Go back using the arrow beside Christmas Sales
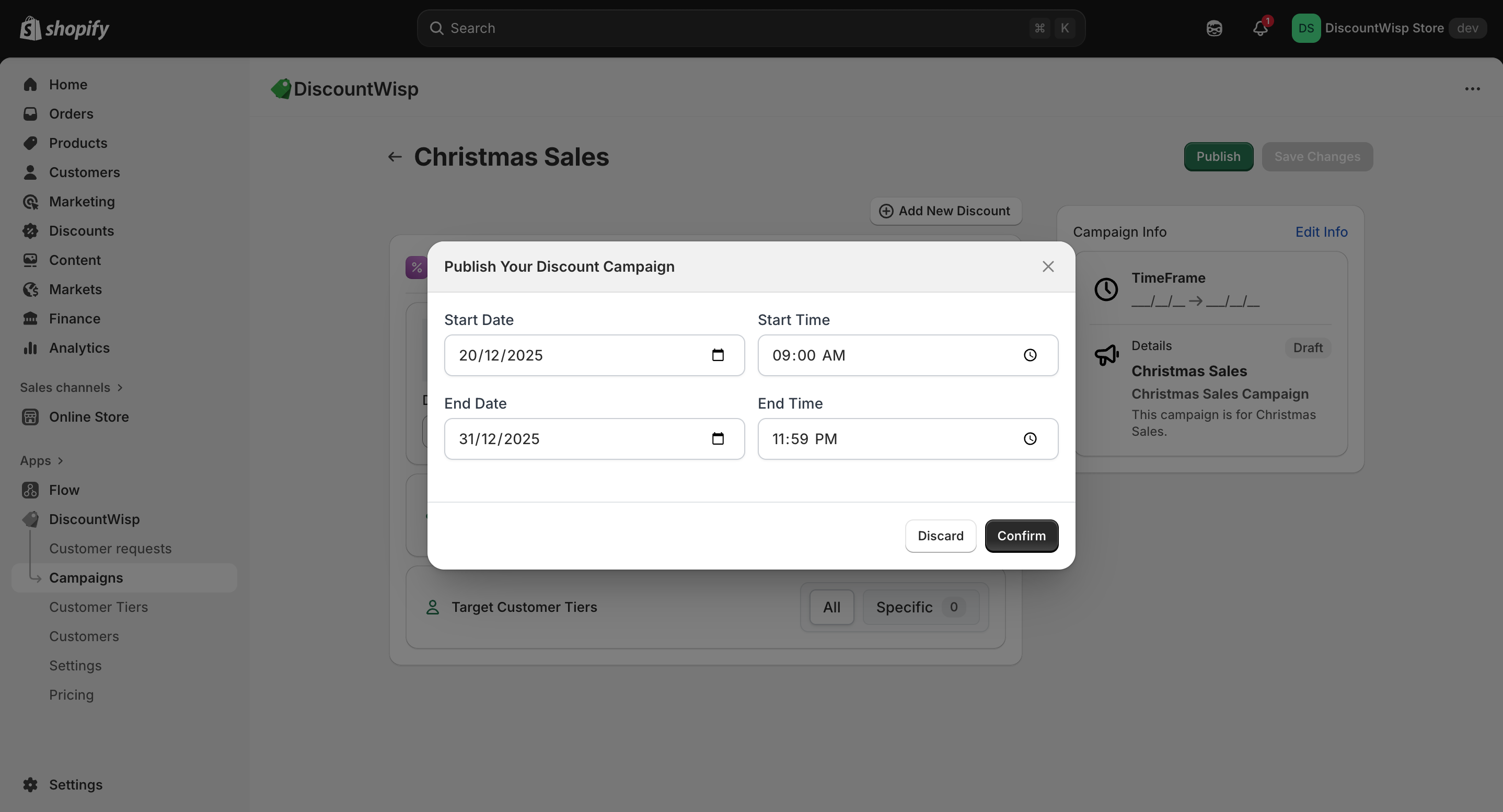This screenshot has width=1503, height=812. tap(395, 157)
